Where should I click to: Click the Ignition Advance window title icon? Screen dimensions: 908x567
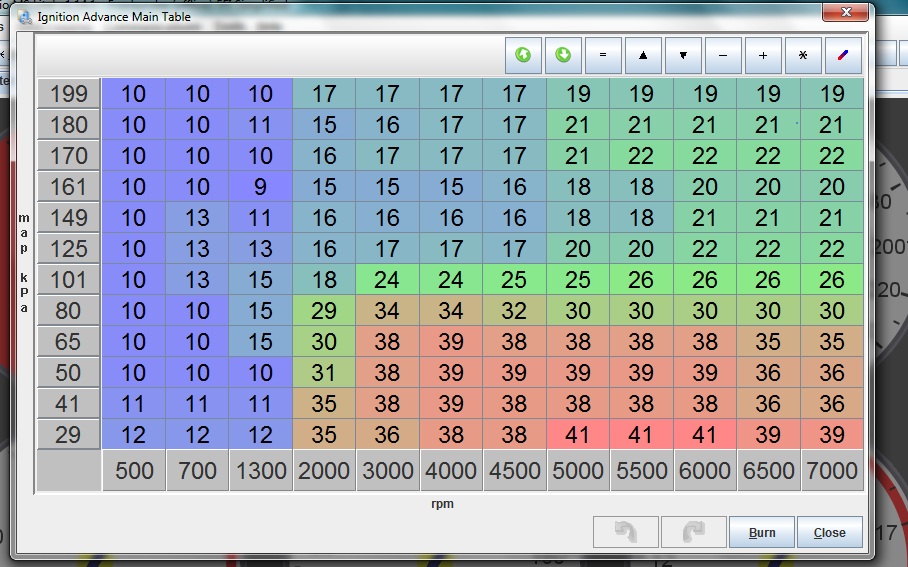coord(24,17)
